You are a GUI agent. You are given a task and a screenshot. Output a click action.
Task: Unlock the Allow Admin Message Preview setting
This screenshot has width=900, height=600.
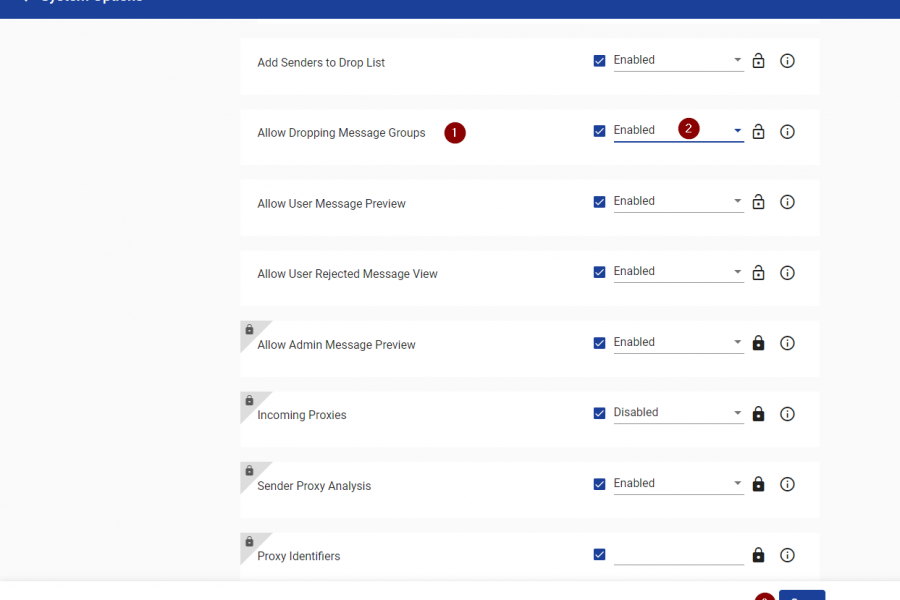click(758, 343)
